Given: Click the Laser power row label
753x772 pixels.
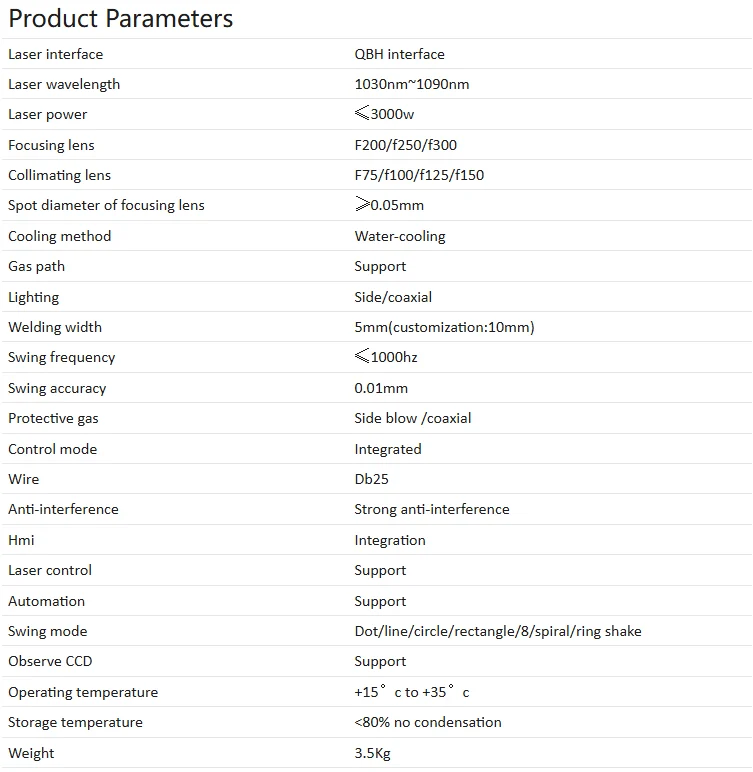Looking at the screenshot, I should [x=47, y=115].
